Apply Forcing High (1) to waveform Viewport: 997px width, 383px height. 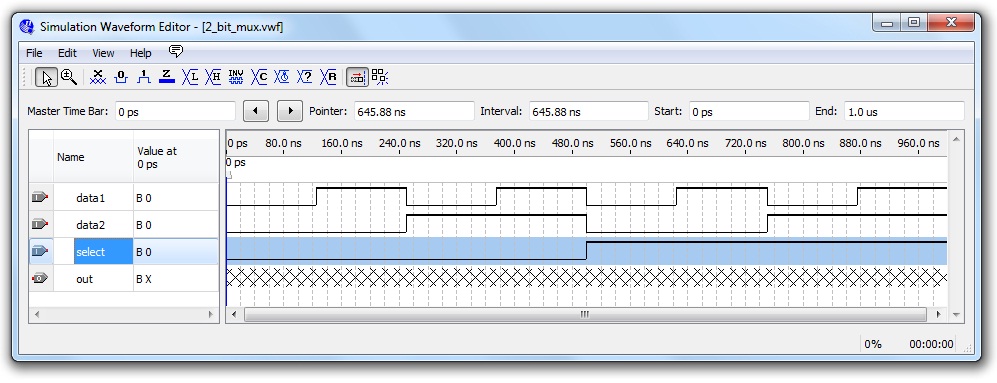coord(144,77)
